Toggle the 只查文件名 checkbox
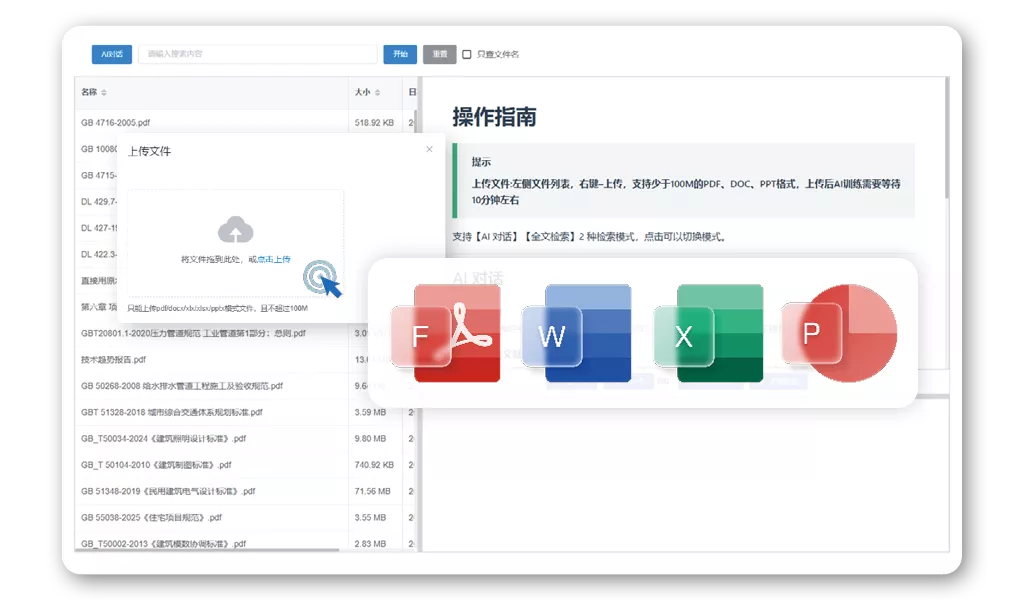 pyautogui.click(x=466, y=54)
